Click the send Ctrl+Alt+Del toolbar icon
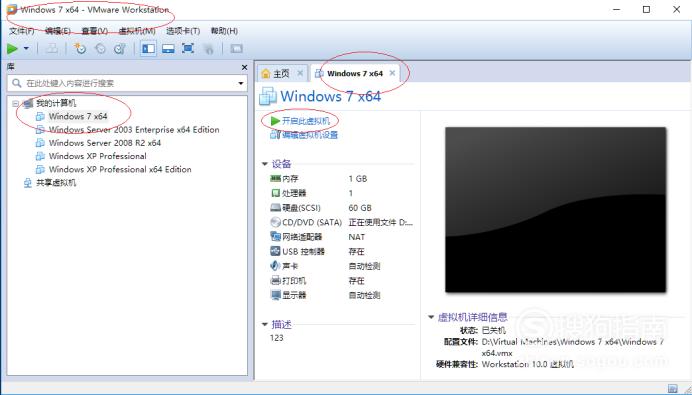Viewport: 692px width, 395px height. tap(52, 49)
